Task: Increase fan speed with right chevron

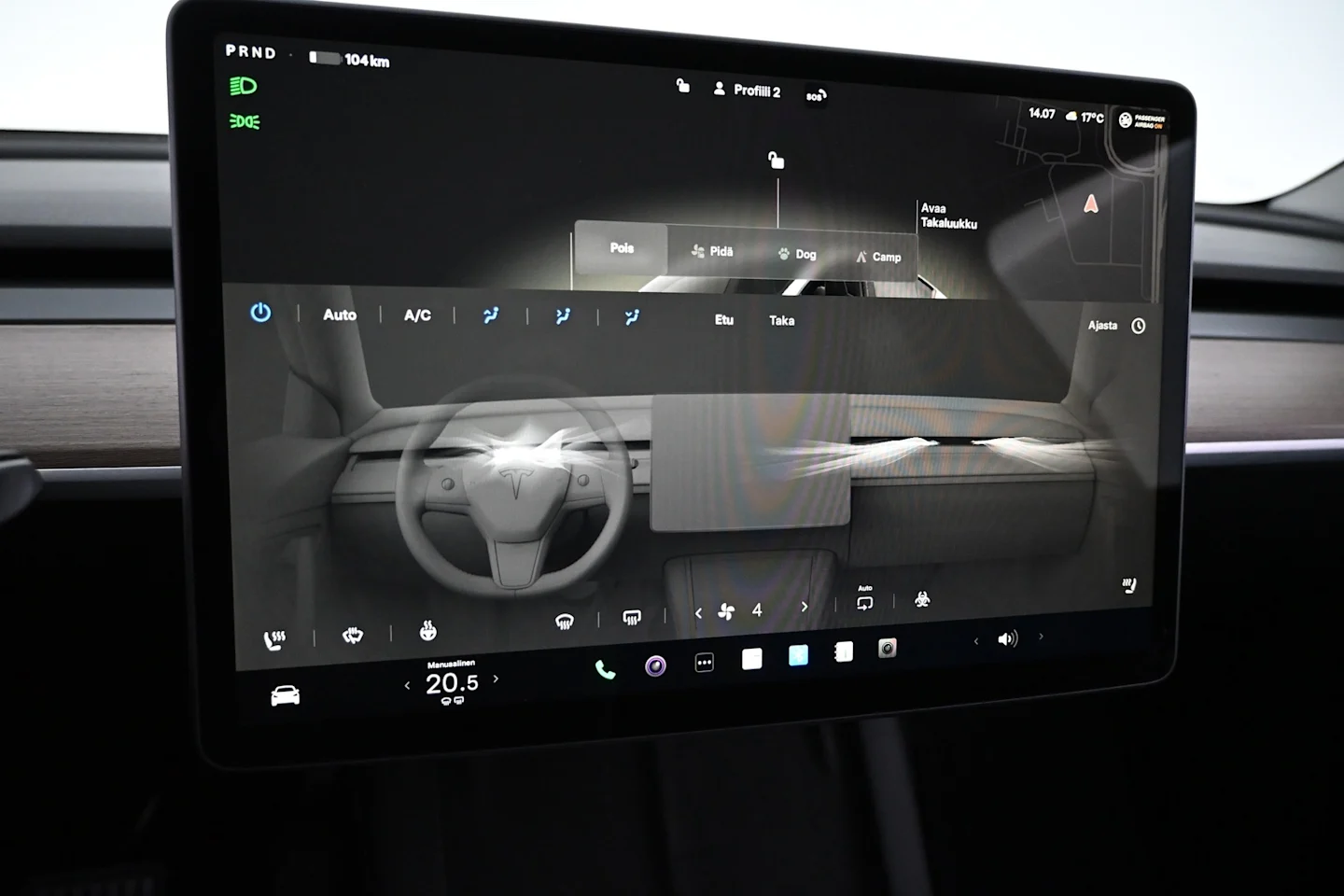Action: pos(805,607)
